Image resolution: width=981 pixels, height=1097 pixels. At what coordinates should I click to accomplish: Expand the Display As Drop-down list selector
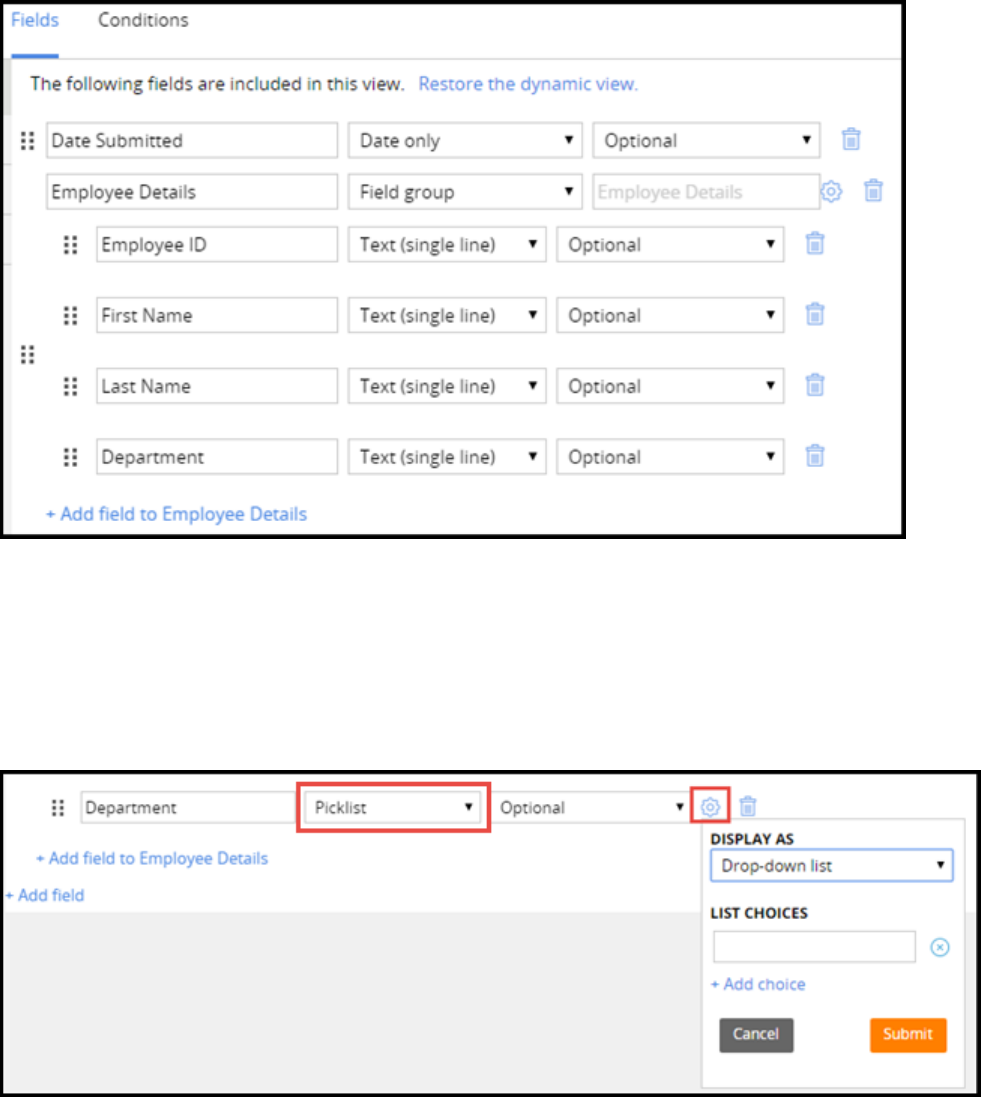click(x=832, y=866)
